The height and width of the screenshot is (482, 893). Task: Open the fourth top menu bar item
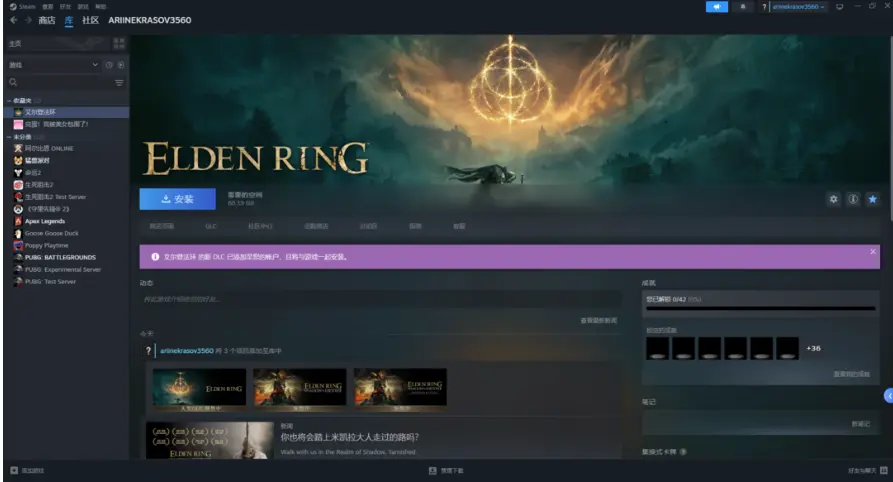(83, 7)
